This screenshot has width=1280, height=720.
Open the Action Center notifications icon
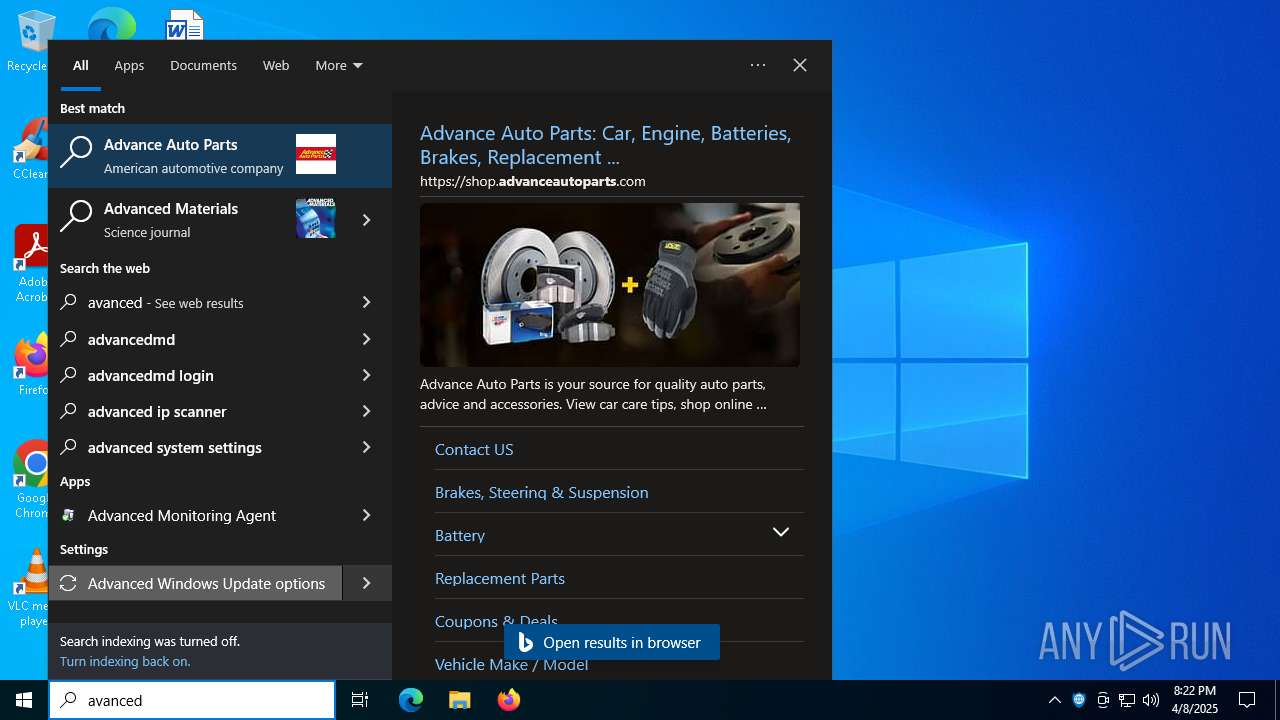coord(1247,700)
